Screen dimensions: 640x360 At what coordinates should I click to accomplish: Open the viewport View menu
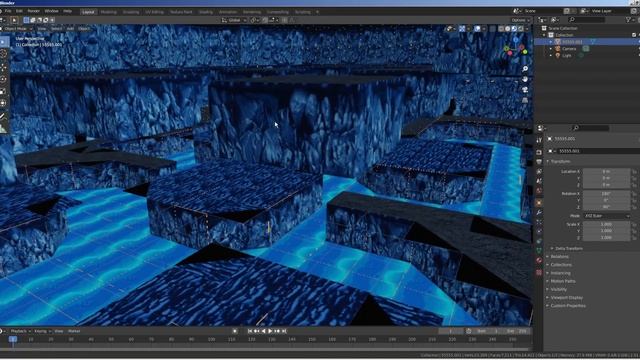[x=42, y=29]
